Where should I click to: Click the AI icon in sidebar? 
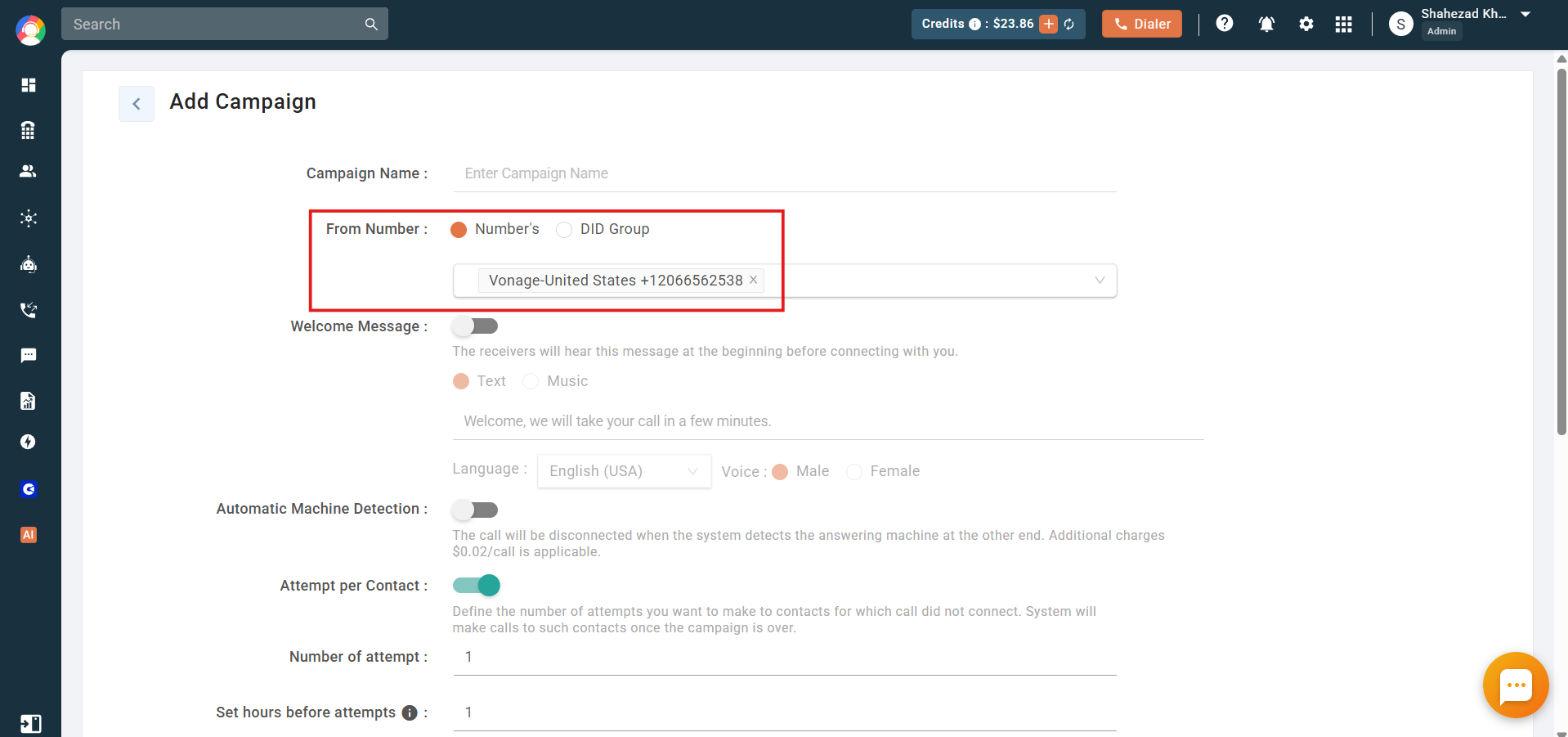[29, 535]
